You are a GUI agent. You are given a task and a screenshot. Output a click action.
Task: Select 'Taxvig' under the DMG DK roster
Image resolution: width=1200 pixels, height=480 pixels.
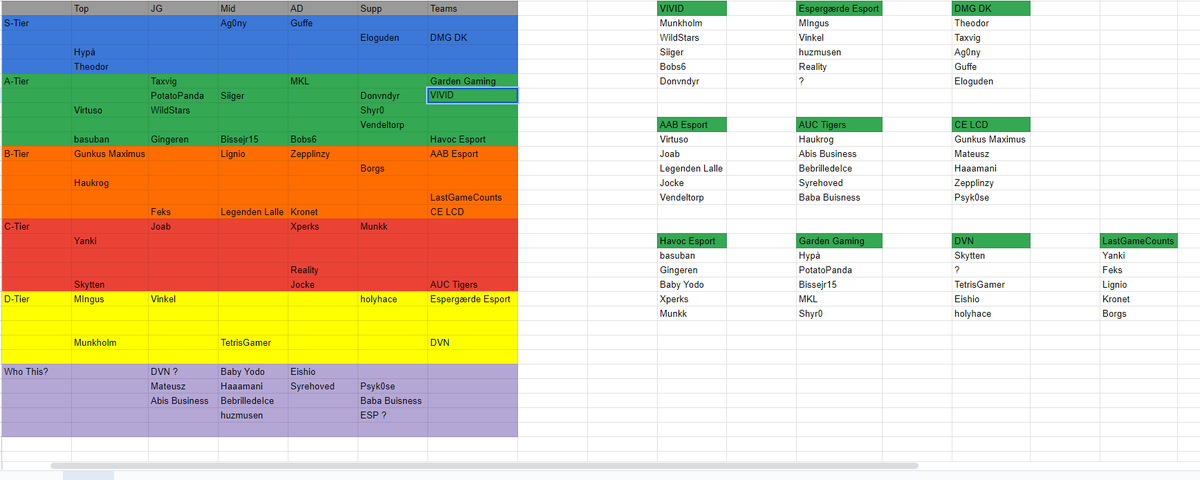point(993,37)
